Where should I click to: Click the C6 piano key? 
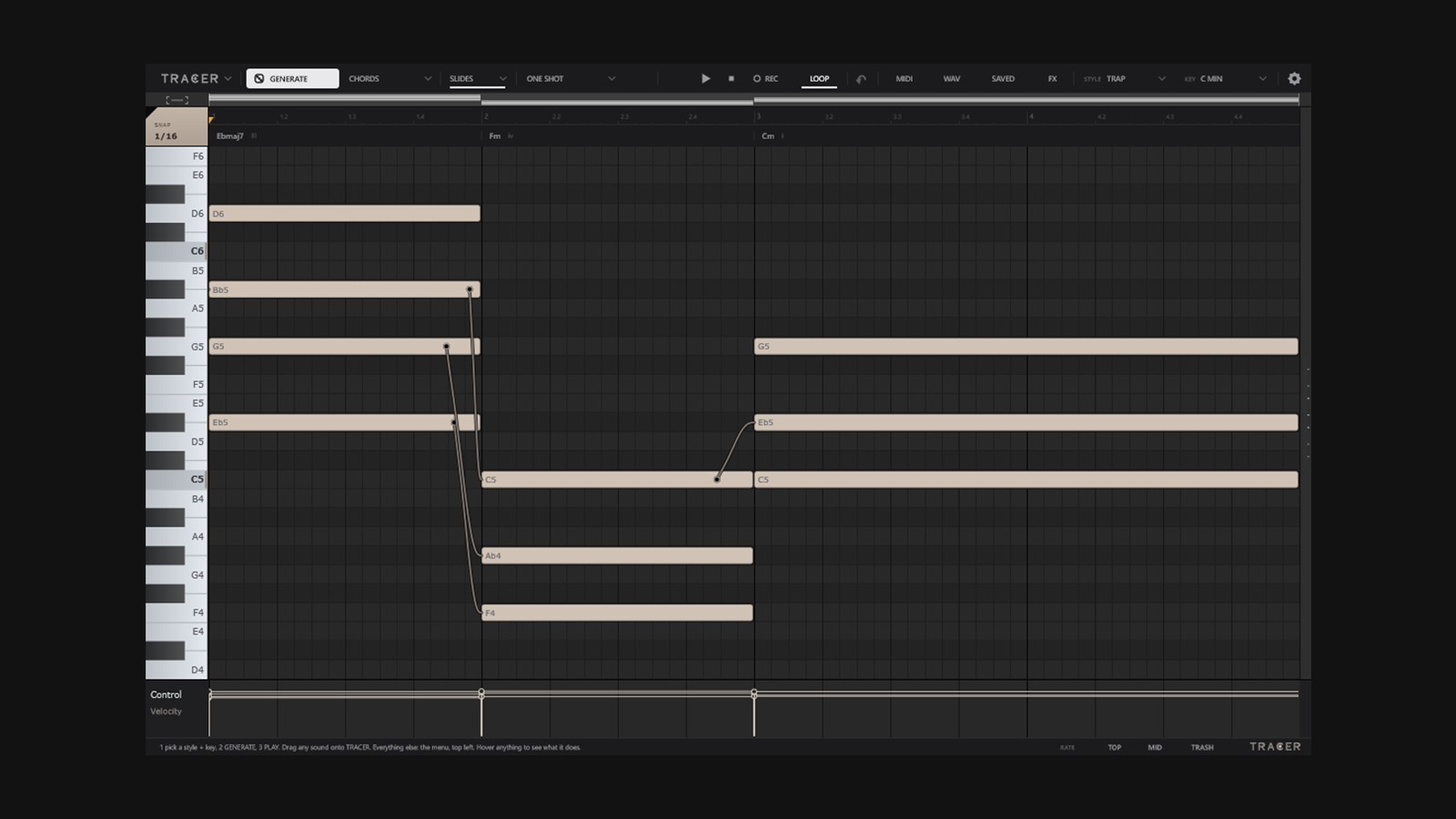[177, 251]
